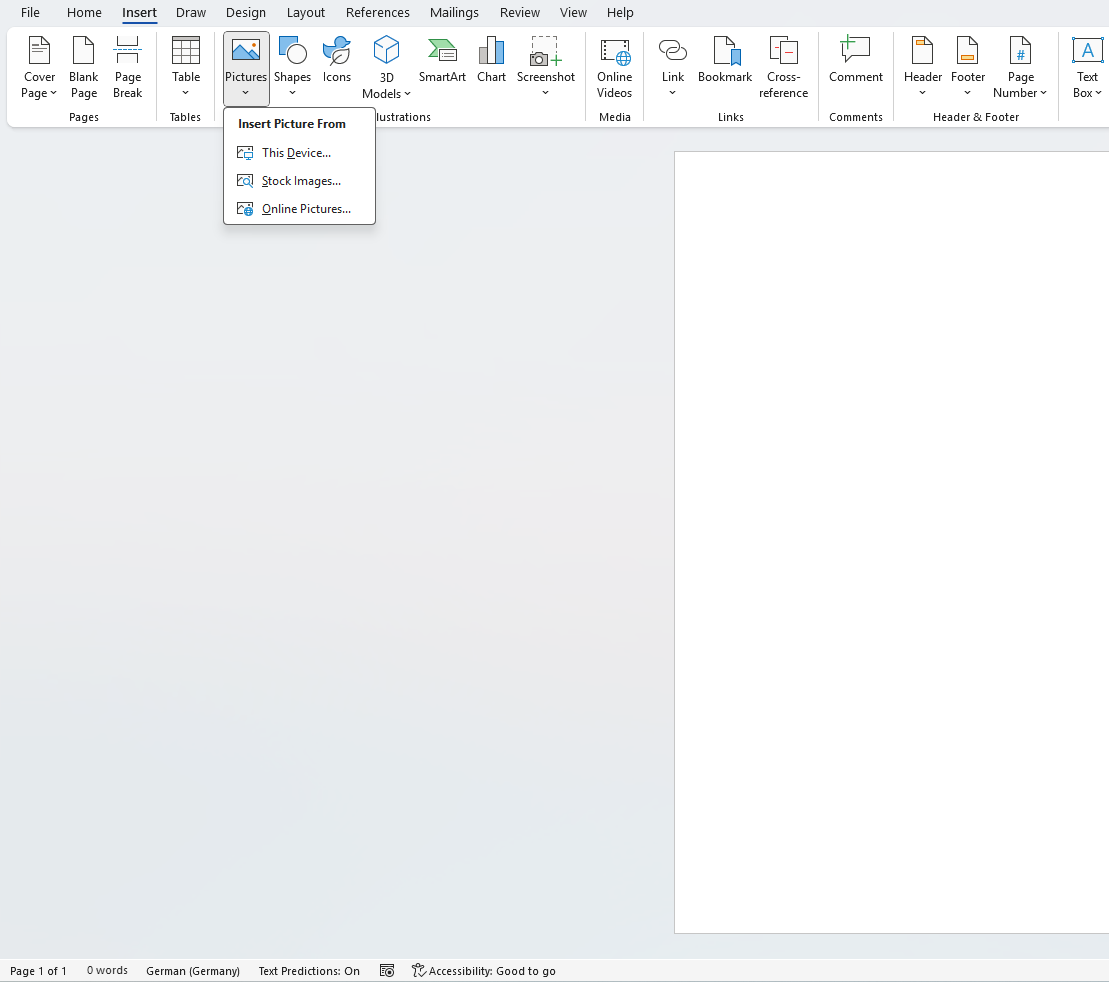The height and width of the screenshot is (982, 1109).
Task: Expand the Shapes dropdown arrow
Action: (292, 93)
